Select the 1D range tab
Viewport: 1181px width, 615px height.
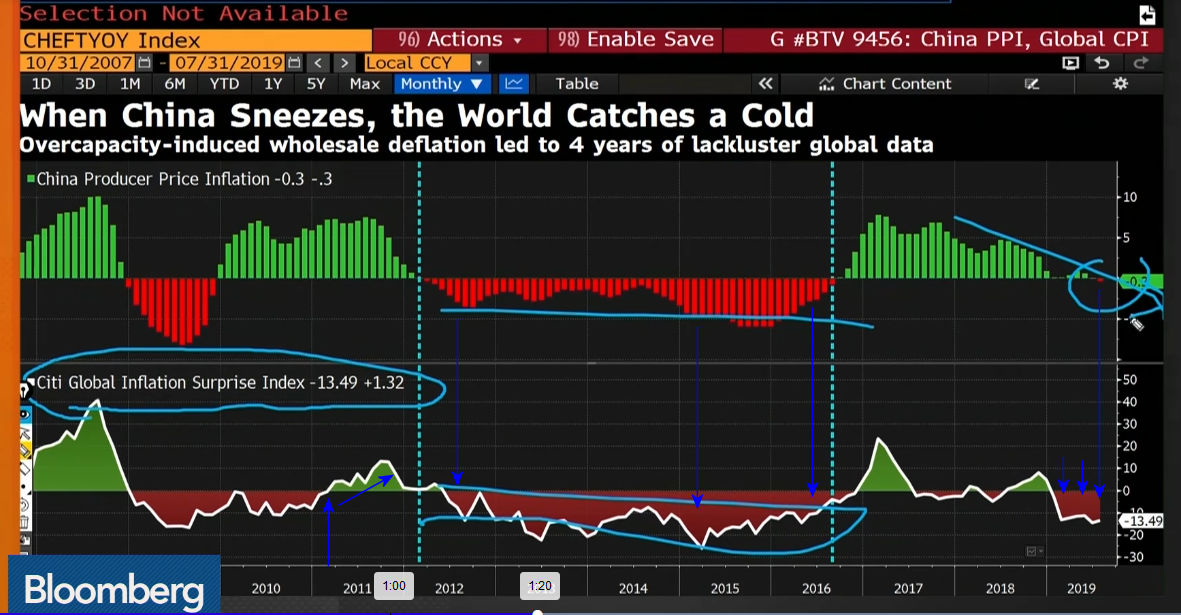tap(41, 84)
